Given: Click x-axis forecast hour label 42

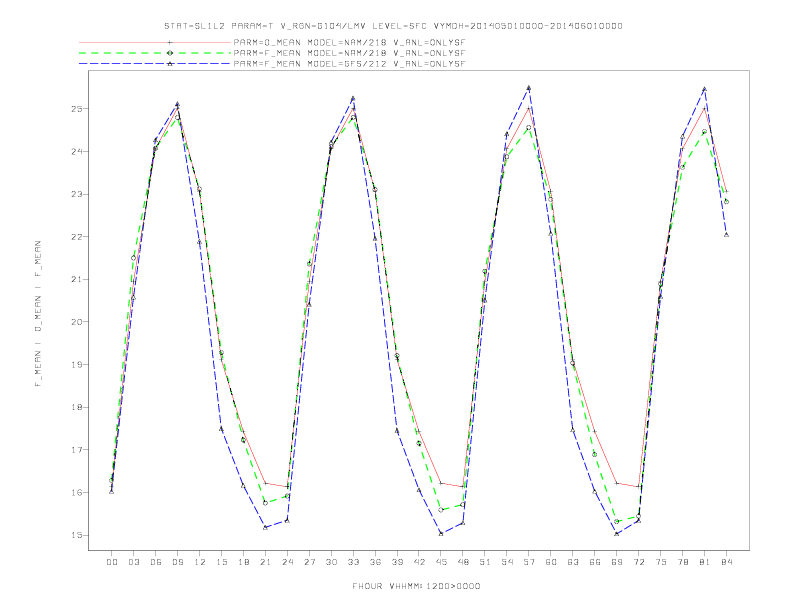Looking at the screenshot, I should coord(419,562).
